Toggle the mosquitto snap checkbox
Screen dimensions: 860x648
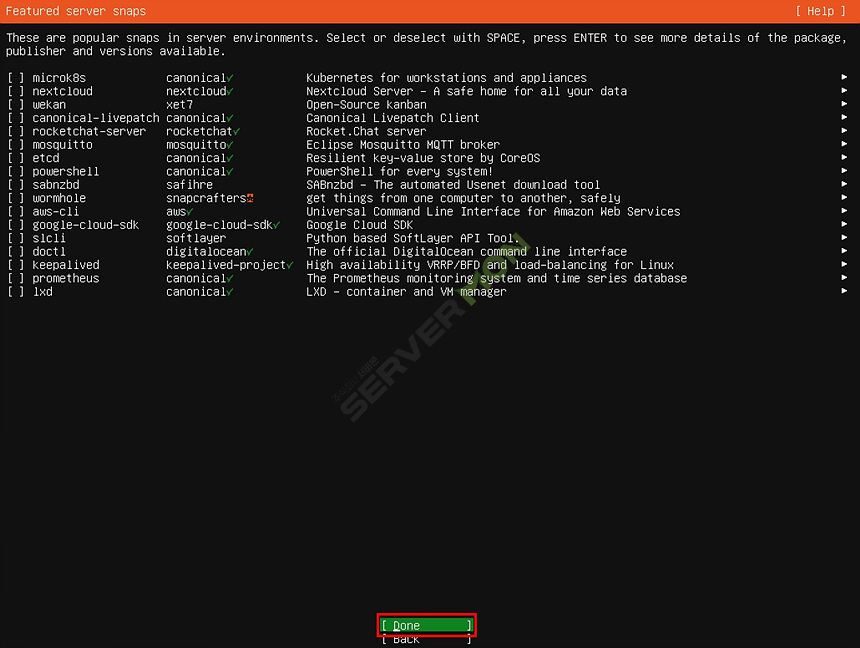(x=16, y=145)
